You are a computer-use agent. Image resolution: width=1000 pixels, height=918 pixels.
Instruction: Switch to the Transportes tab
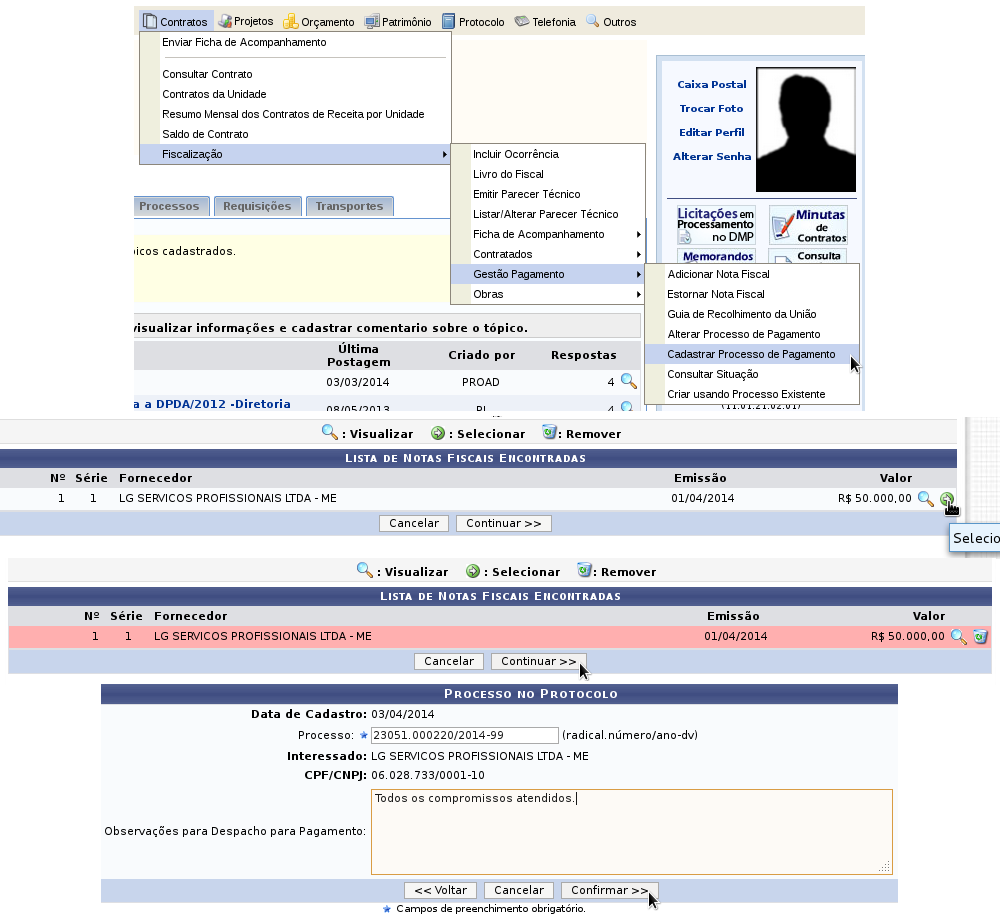(349, 206)
